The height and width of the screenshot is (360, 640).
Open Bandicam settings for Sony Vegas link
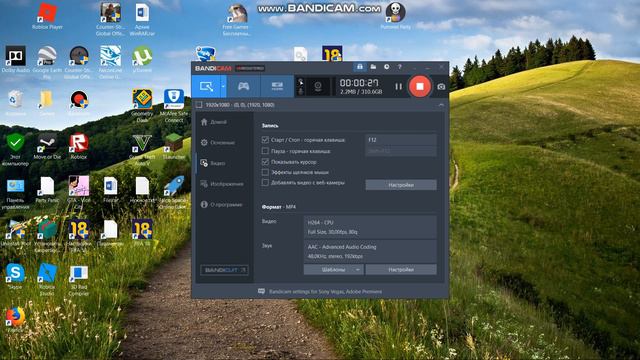point(325,291)
